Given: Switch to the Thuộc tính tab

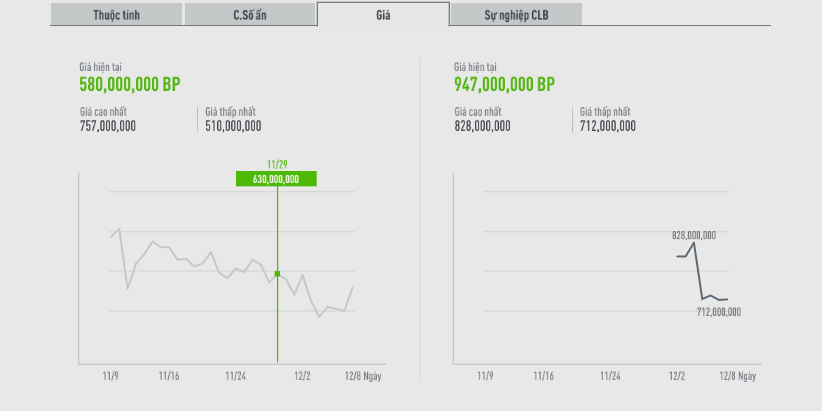Looking at the screenshot, I should coord(116,14).
